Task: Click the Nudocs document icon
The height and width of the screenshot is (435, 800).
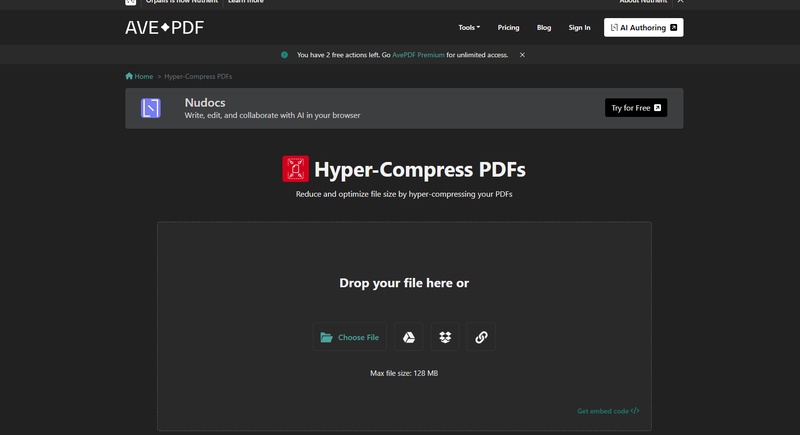Action: point(151,108)
